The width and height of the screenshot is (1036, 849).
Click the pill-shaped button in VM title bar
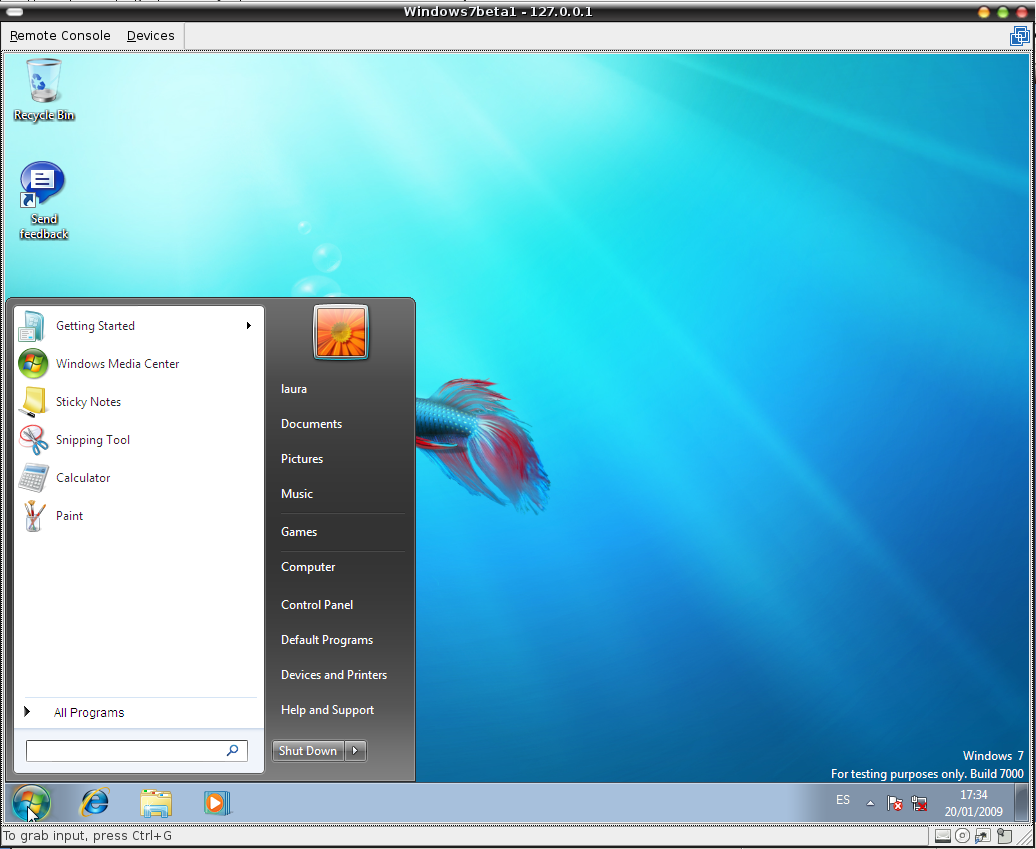click(14, 12)
